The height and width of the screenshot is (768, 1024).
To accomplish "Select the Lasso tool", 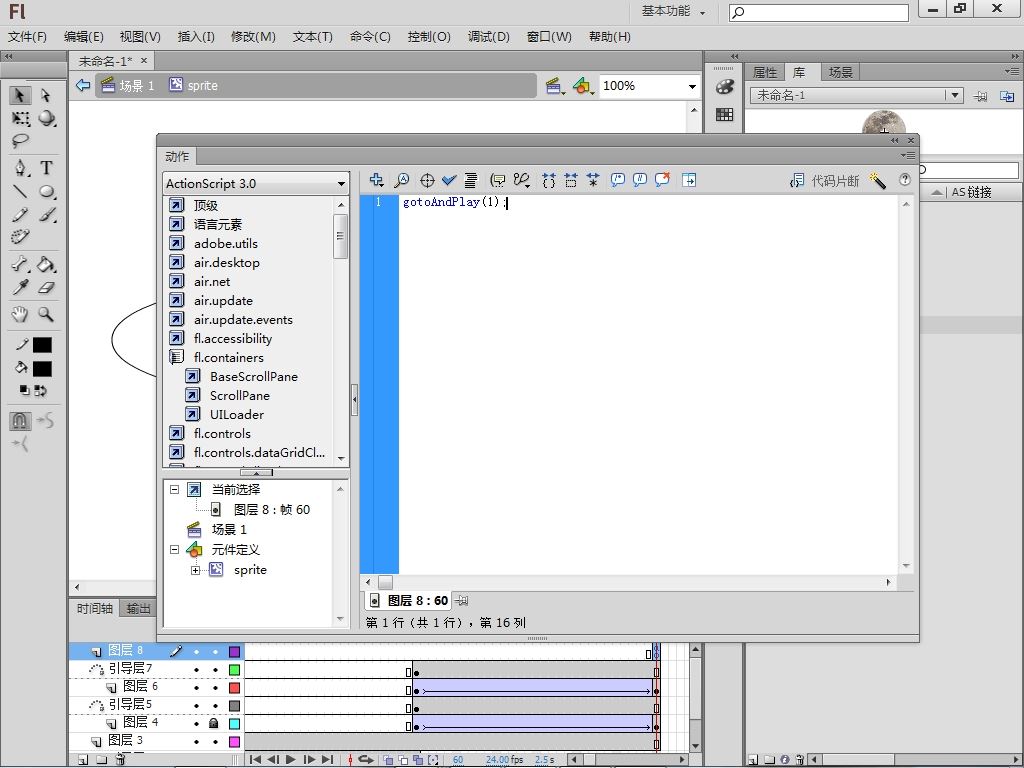I will coord(20,142).
